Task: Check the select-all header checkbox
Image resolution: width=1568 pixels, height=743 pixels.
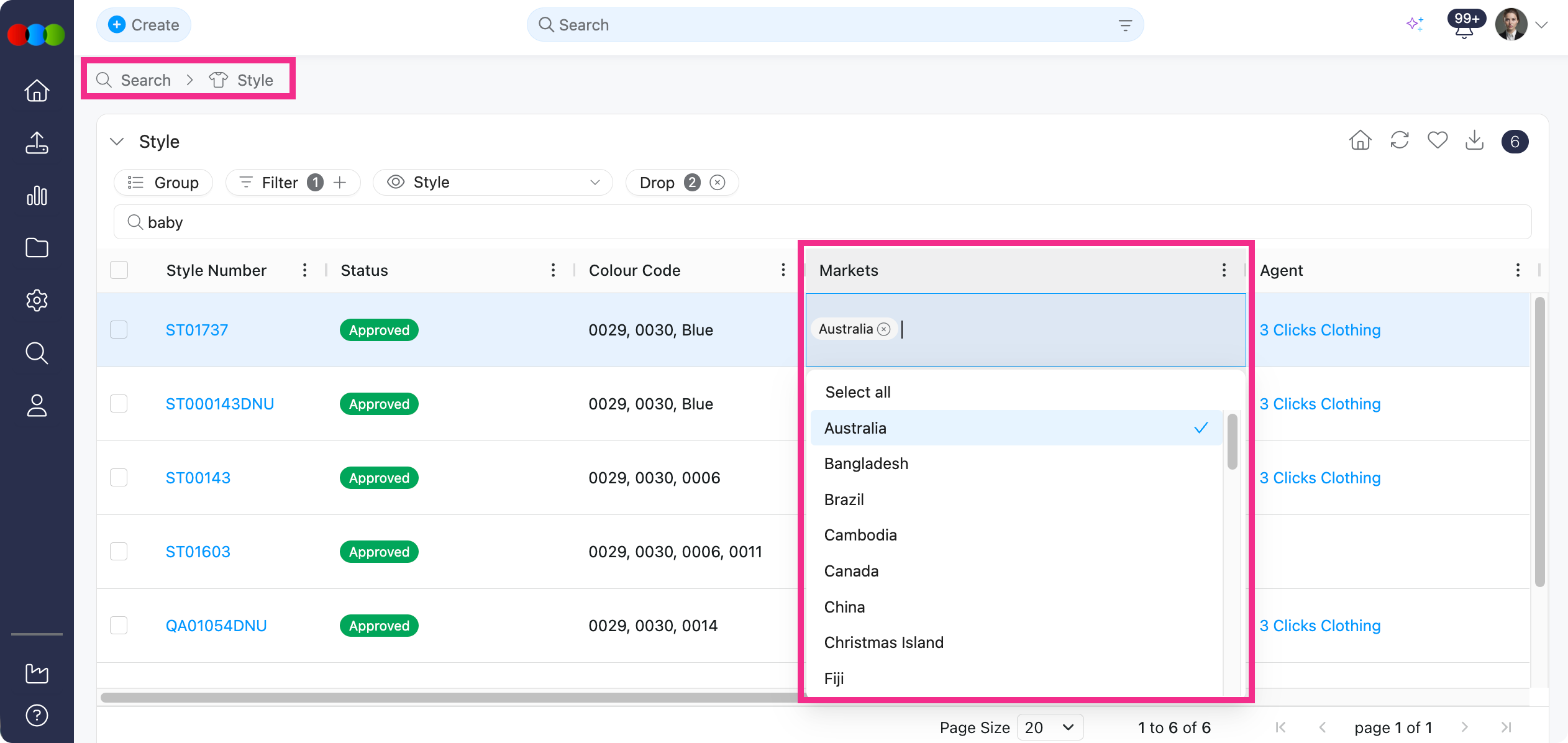Action: coord(119,270)
